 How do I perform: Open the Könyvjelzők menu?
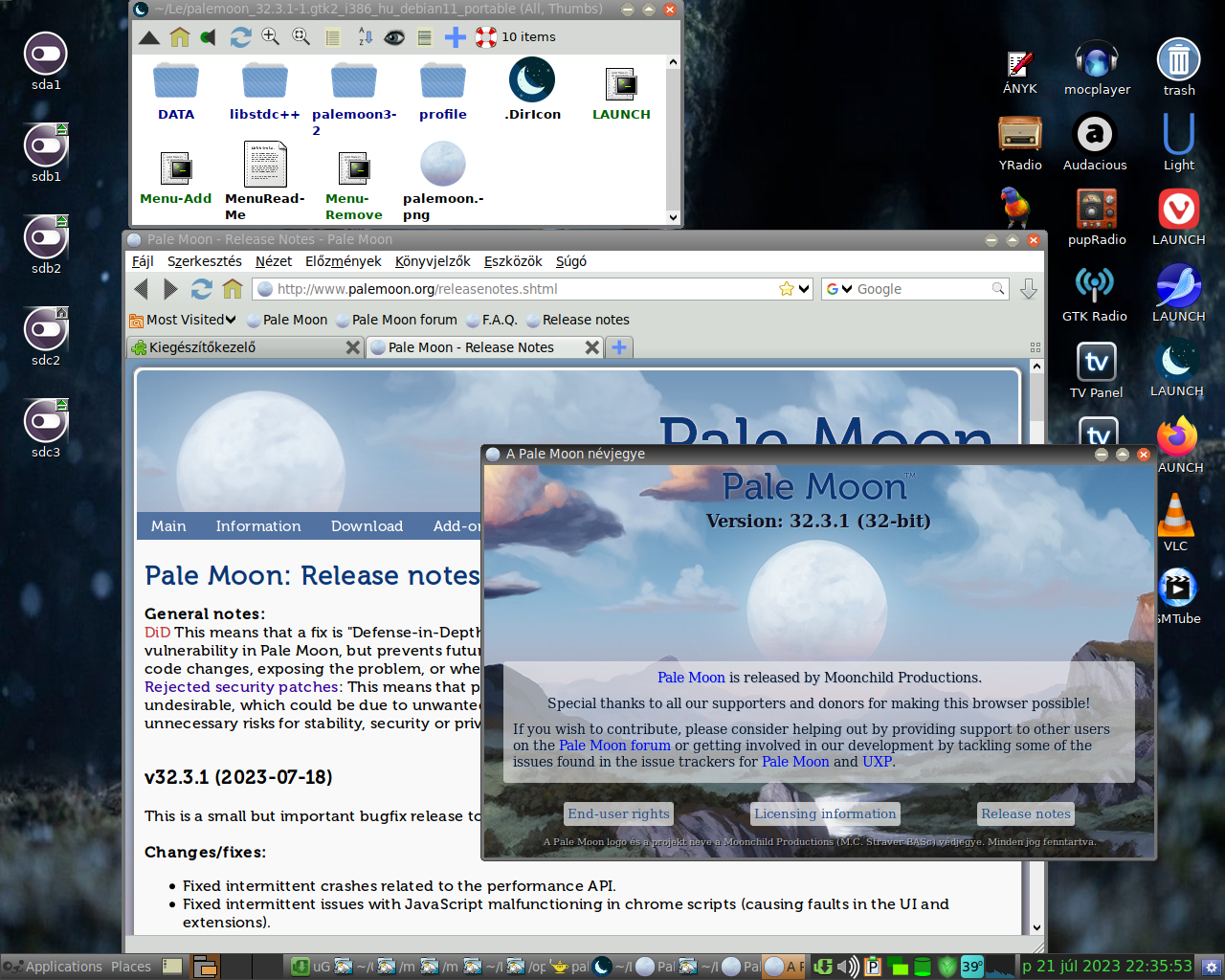(x=433, y=261)
